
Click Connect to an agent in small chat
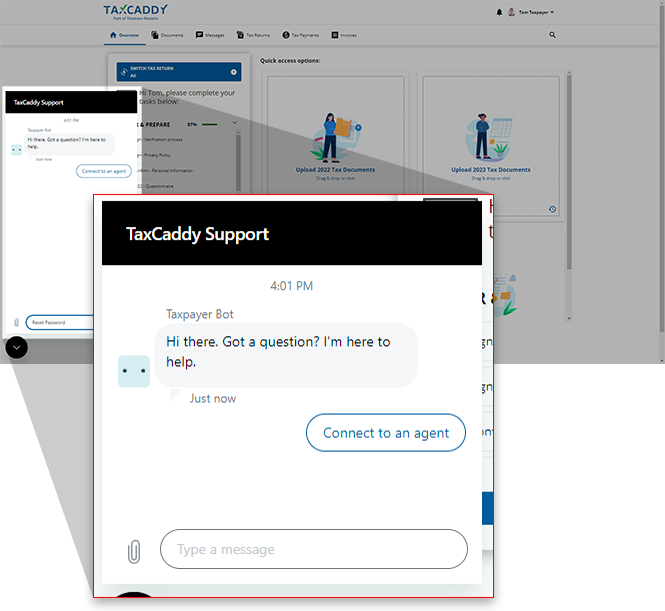coord(104,171)
